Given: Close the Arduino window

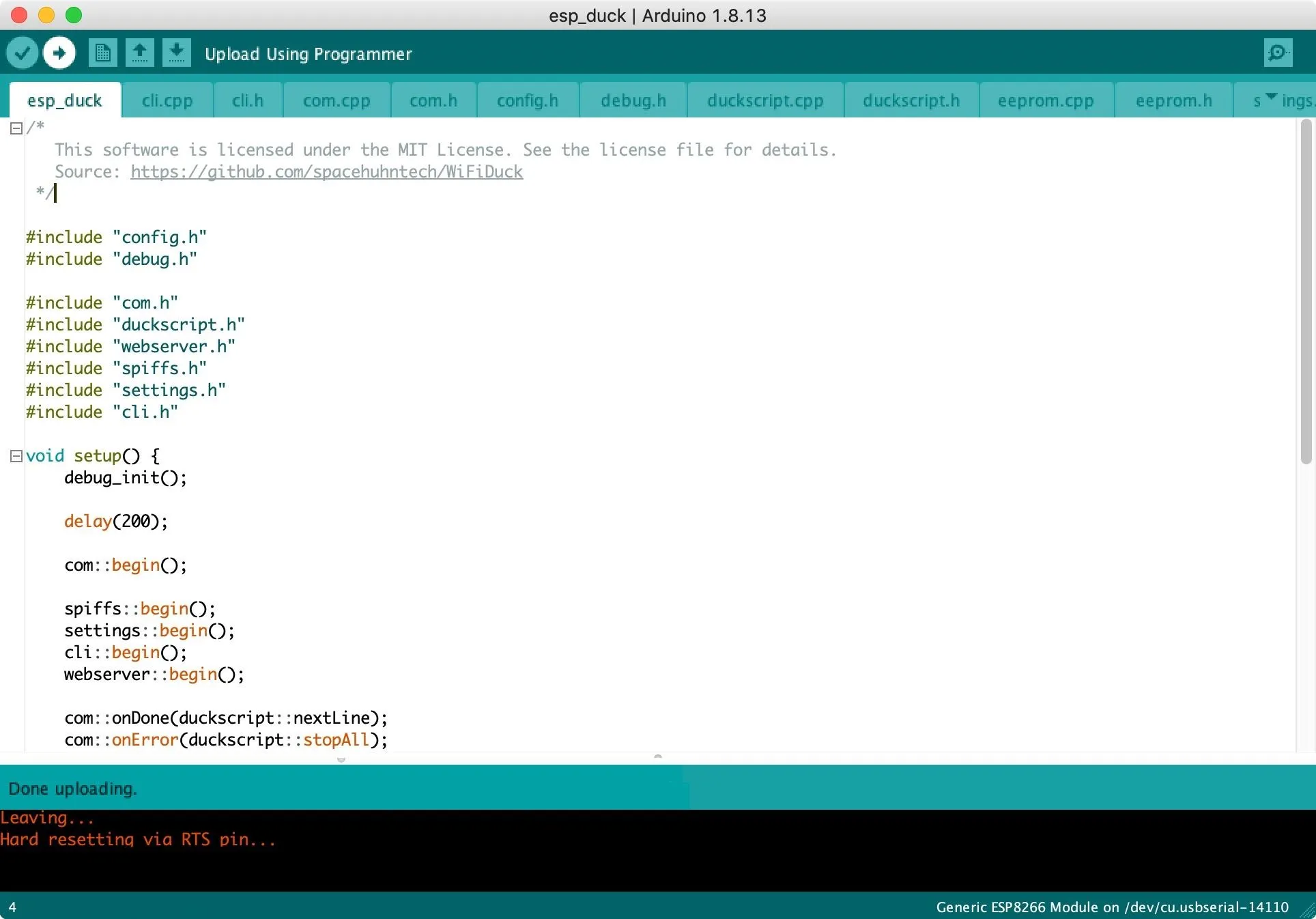Looking at the screenshot, I should pos(19,15).
